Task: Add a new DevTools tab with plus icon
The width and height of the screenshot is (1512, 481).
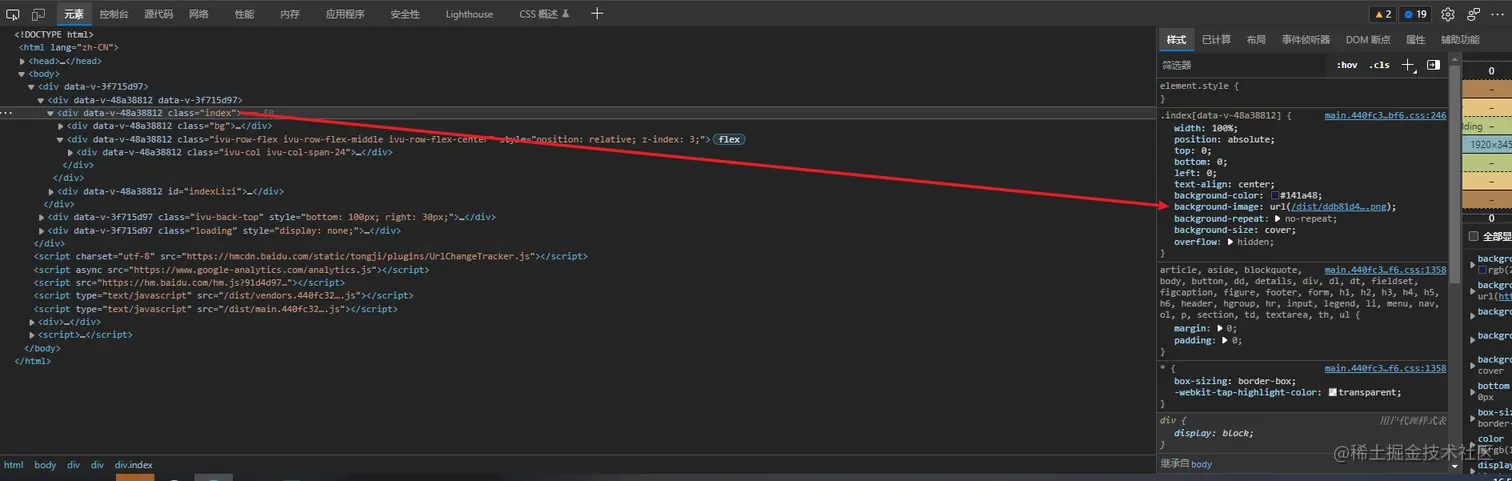Action: 597,14
